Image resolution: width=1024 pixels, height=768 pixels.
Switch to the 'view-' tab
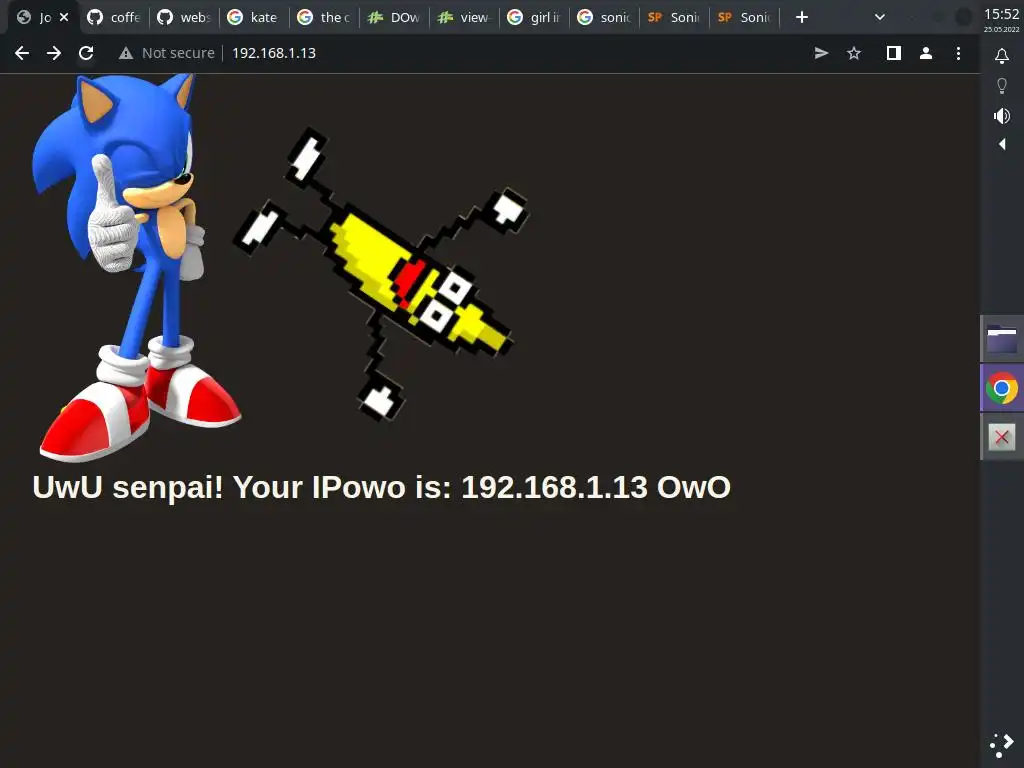(x=464, y=17)
